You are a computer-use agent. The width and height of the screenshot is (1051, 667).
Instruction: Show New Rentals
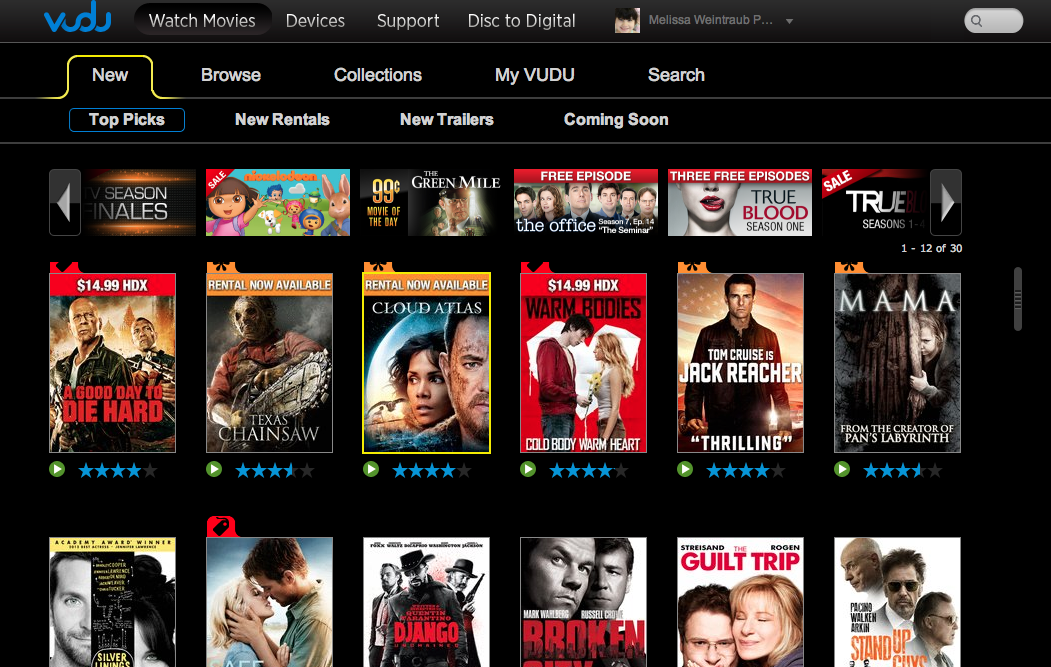282,120
